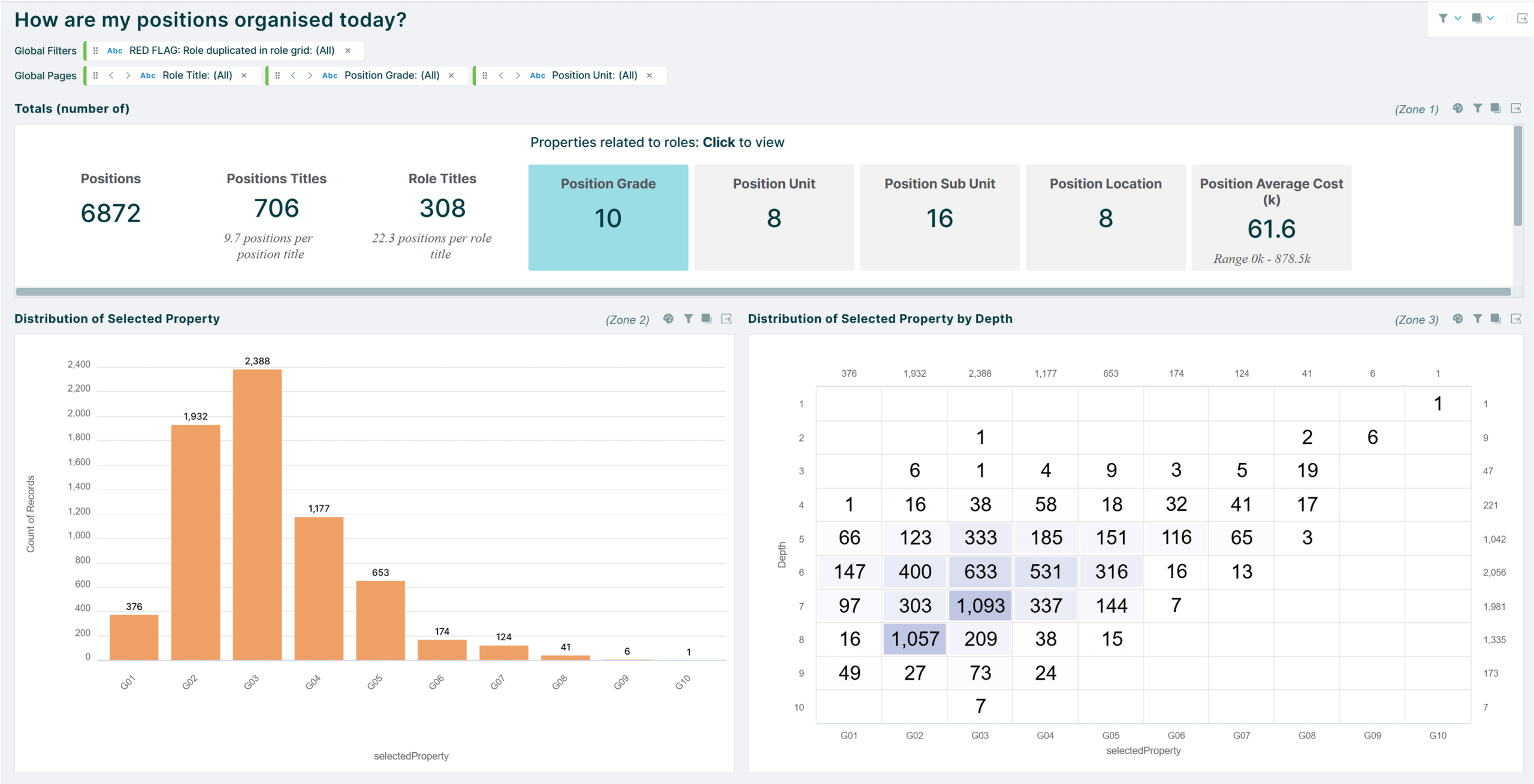This screenshot has height=784, width=1534.
Task: Click the Zone 1 filter funnel icon
Action: pos(1478,108)
